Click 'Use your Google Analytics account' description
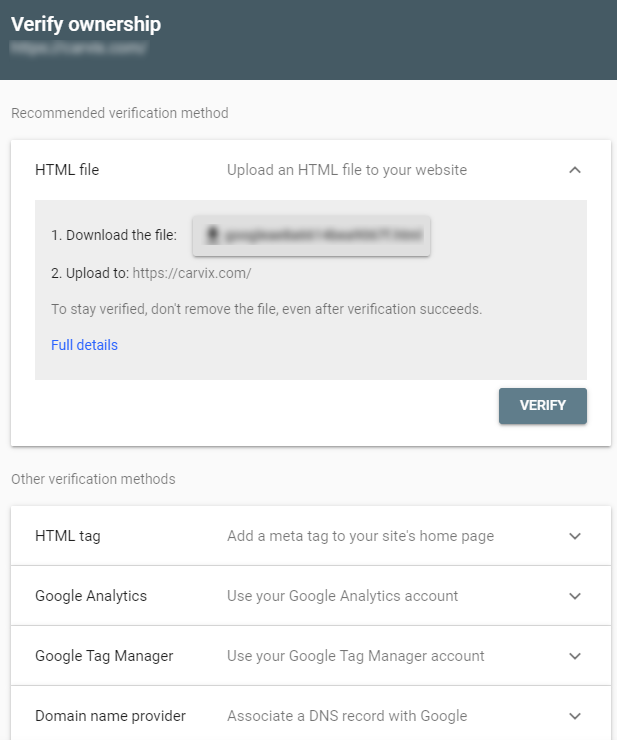Viewport: 617px width, 740px height. coord(342,596)
